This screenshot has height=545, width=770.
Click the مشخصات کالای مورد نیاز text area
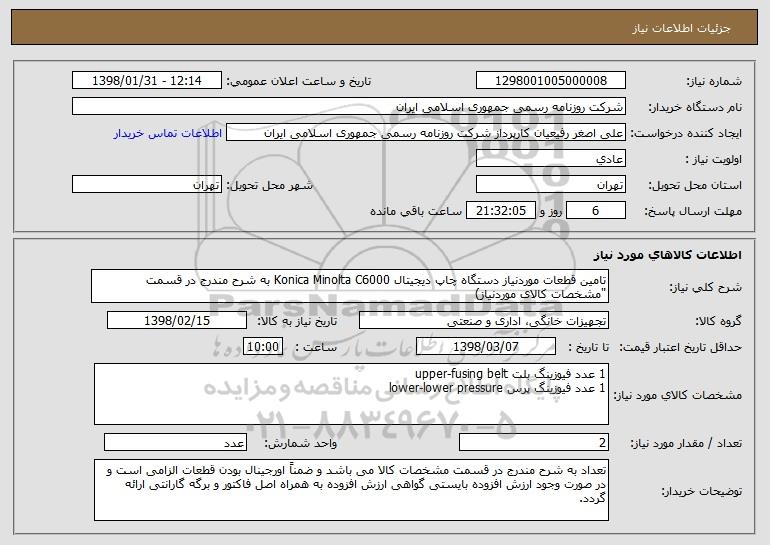[x=351, y=394]
